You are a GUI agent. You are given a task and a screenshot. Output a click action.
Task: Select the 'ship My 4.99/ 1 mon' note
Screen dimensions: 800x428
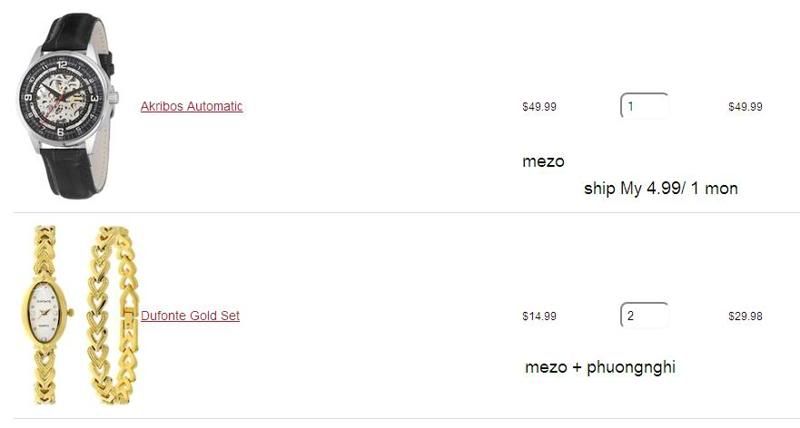click(x=660, y=188)
